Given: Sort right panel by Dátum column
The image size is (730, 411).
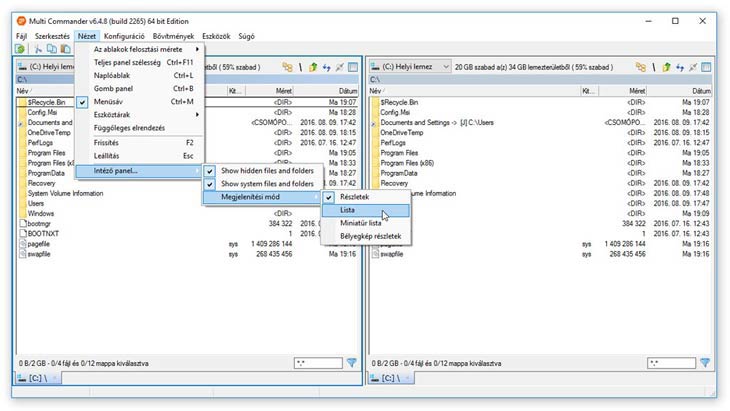Looking at the screenshot, I should click(679, 91).
